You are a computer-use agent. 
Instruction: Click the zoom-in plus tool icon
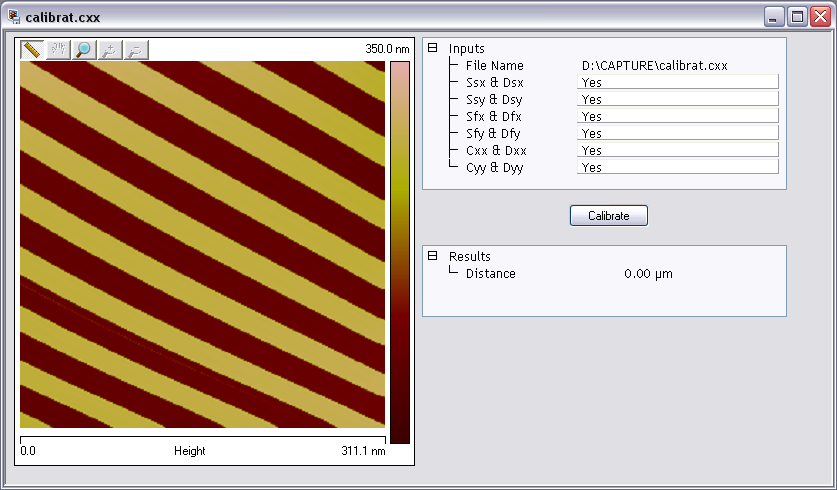(110, 50)
